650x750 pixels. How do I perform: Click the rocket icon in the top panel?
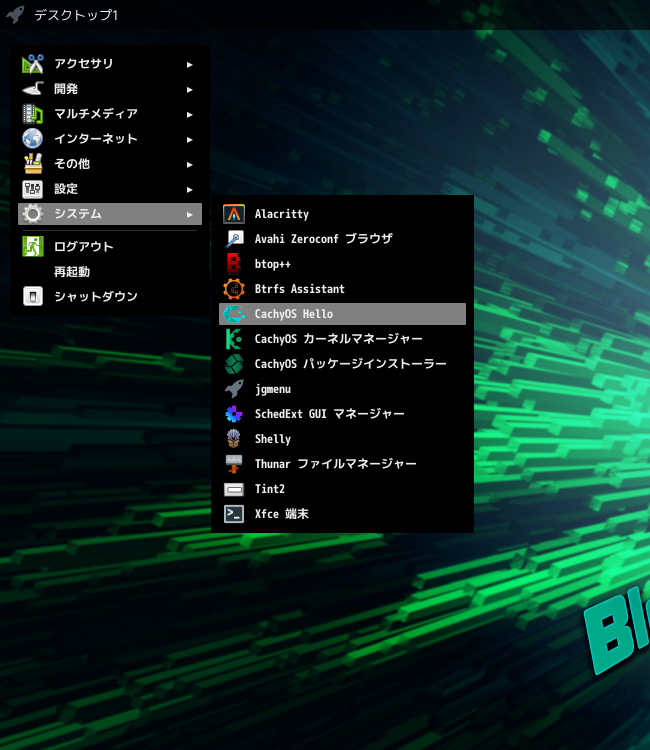pos(15,14)
